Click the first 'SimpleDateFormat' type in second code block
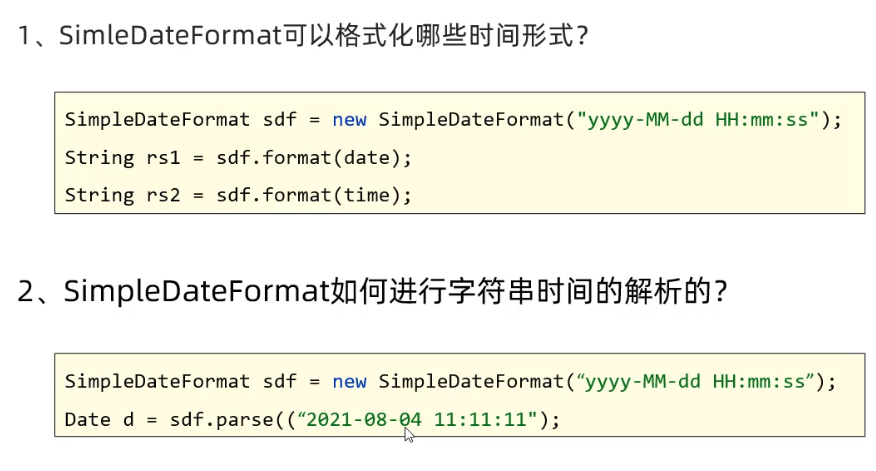The height and width of the screenshot is (471, 876). click(x=157, y=382)
